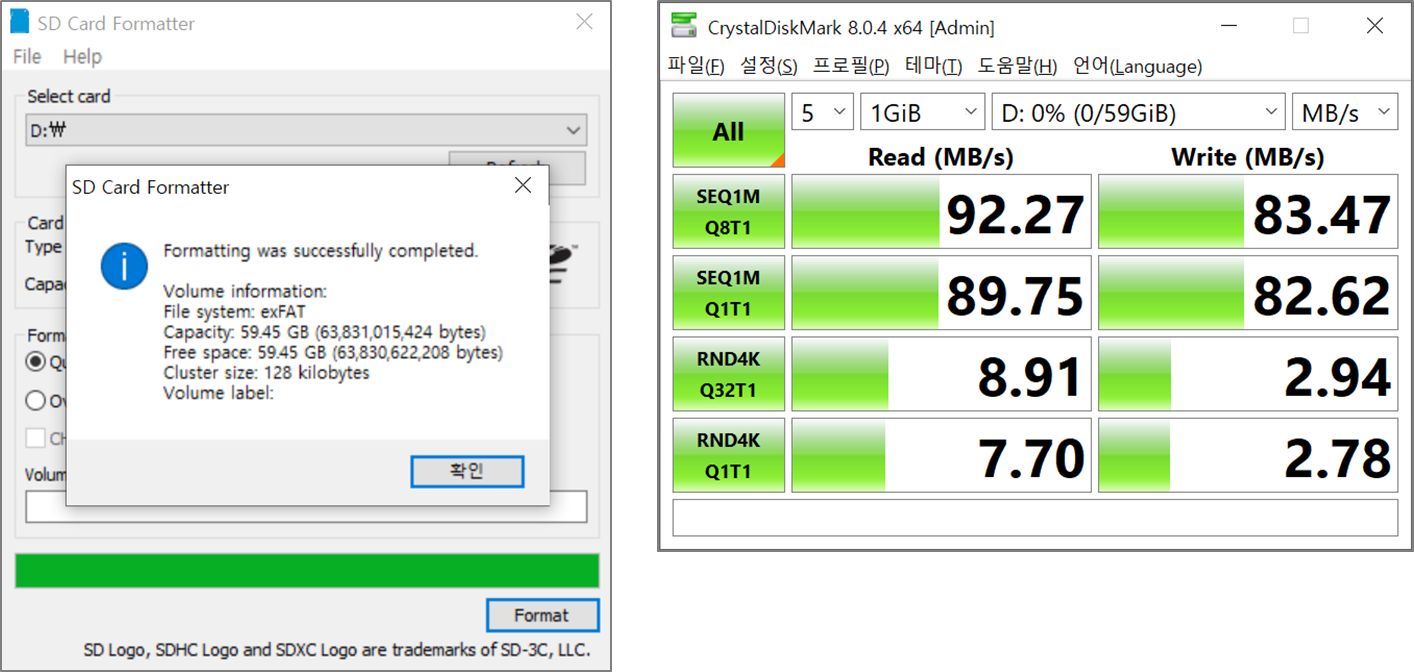Open the 테마(T) menu in CrystalDiskMark
The width and height of the screenshot is (1414, 672).
(933, 66)
